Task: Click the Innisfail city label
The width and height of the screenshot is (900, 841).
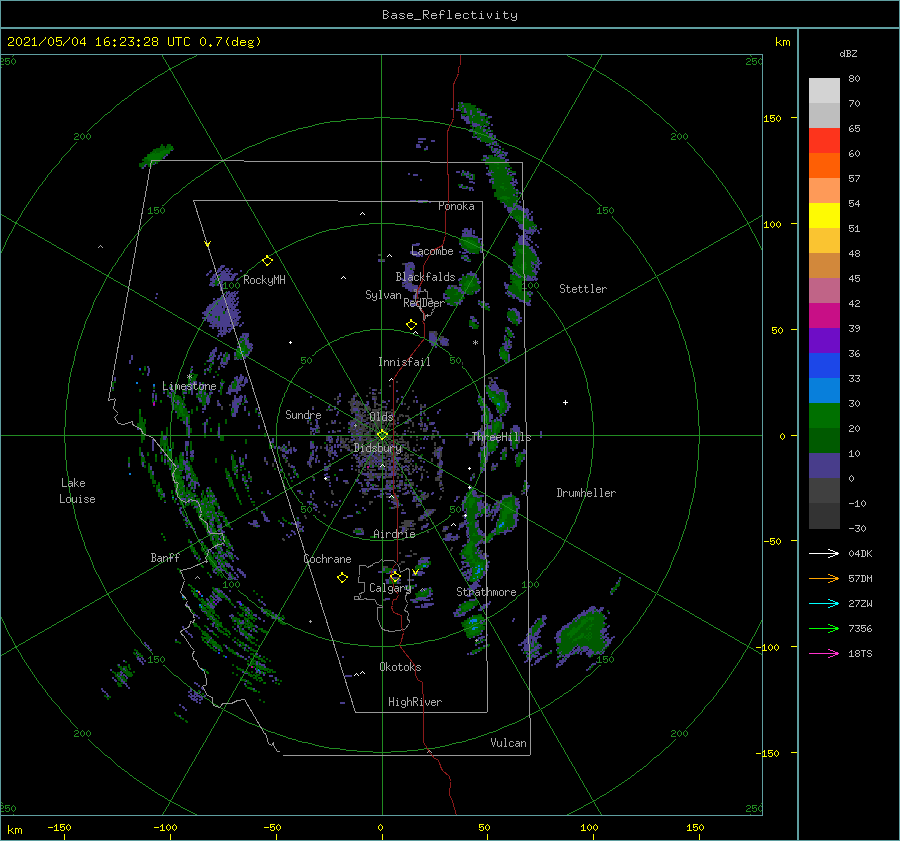Action: [404, 362]
